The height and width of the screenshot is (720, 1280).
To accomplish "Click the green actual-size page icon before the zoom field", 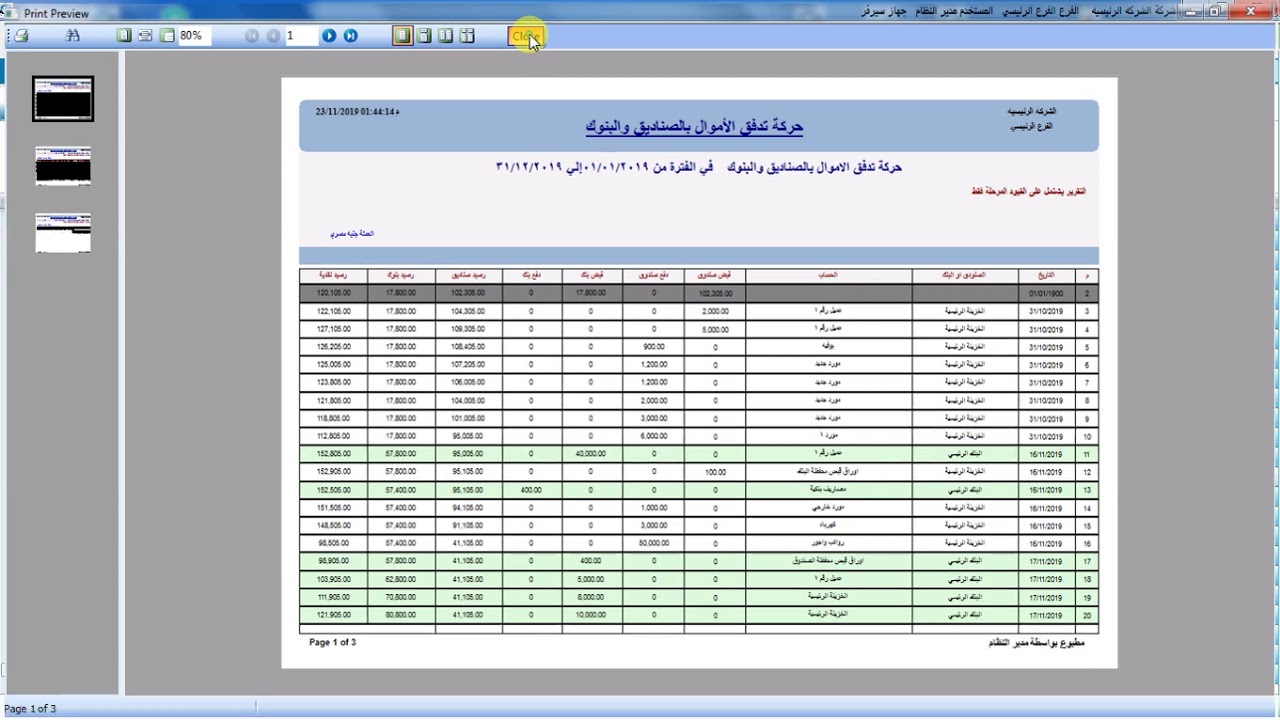I will [x=124, y=36].
